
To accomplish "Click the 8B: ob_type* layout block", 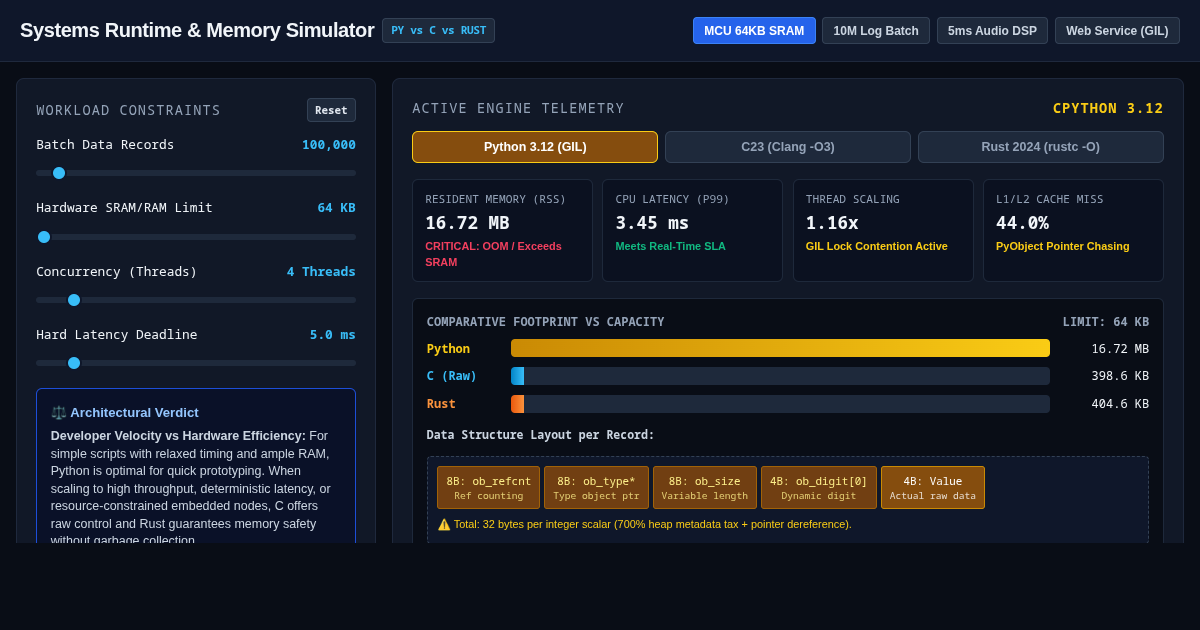I will click(596, 487).
